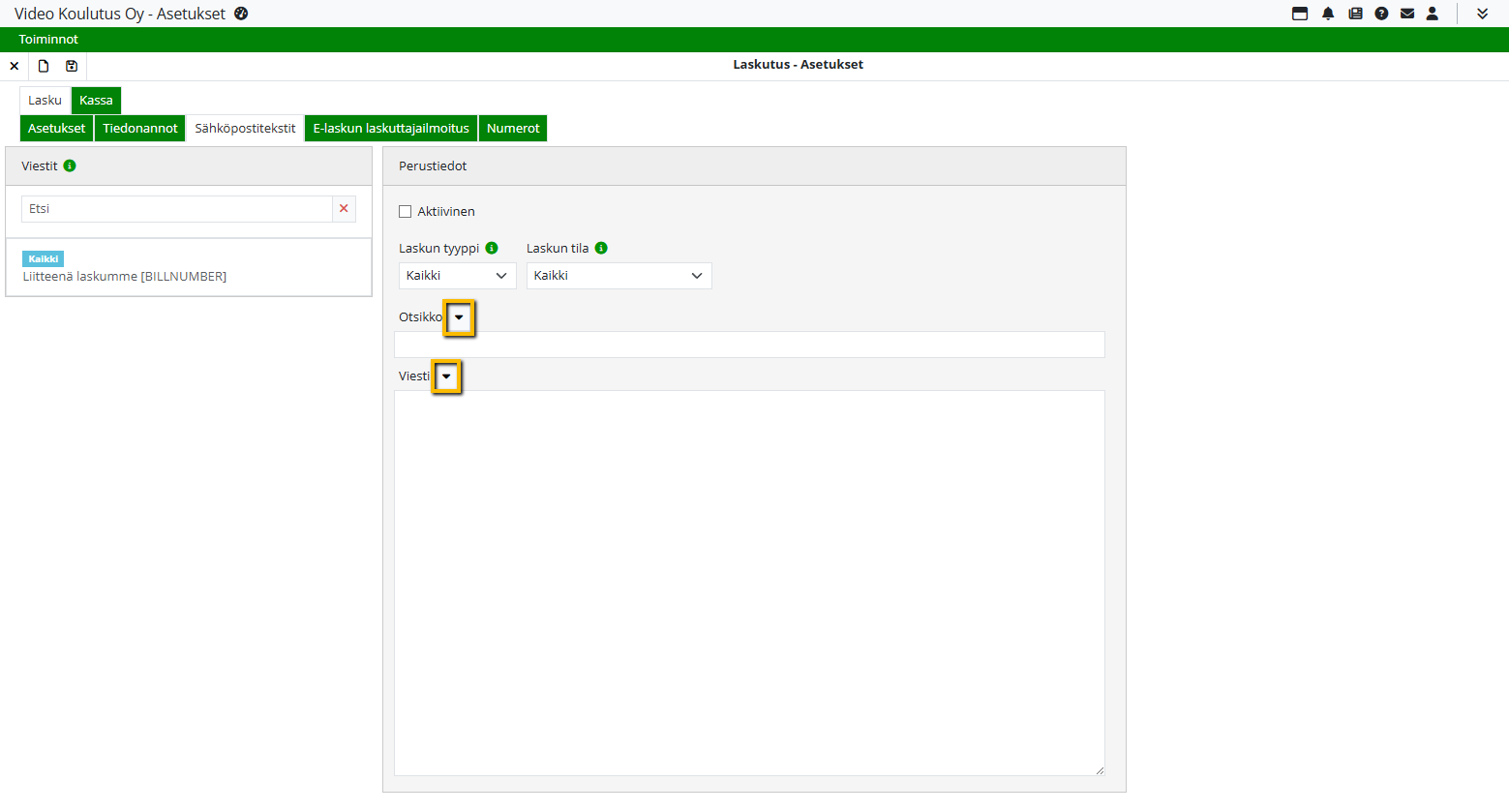This screenshot has height=812, width=1509.
Task: Open the user profile icon
Action: coord(1433,14)
